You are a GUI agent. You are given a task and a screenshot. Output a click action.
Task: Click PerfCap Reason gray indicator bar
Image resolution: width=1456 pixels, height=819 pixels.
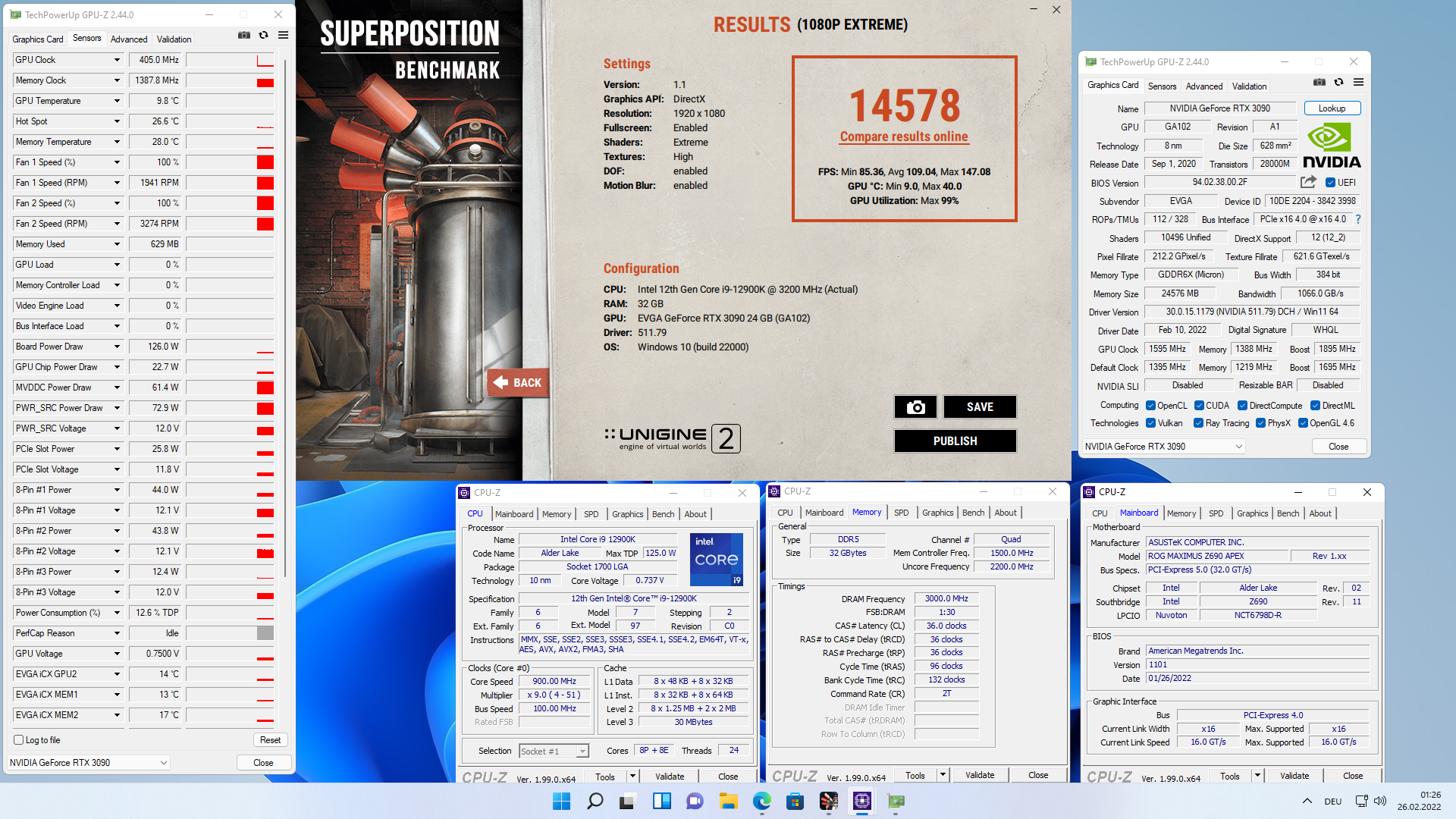[265, 633]
